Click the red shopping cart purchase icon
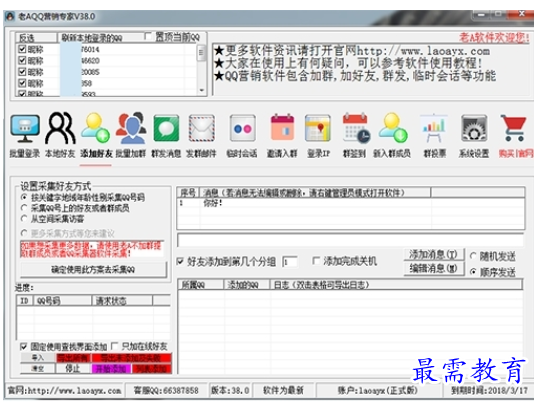Image resolution: width=534 pixels, height=402 pixels. 514,128
